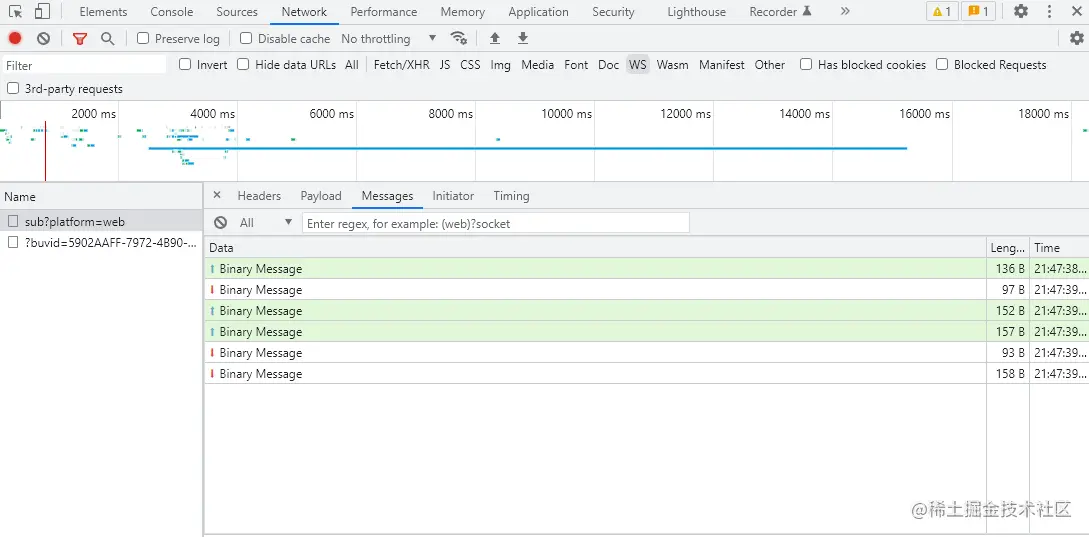Toggle Invert filter checkbox
Image resolution: width=1089 pixels, height=537 pixels.
click(185, 65)
